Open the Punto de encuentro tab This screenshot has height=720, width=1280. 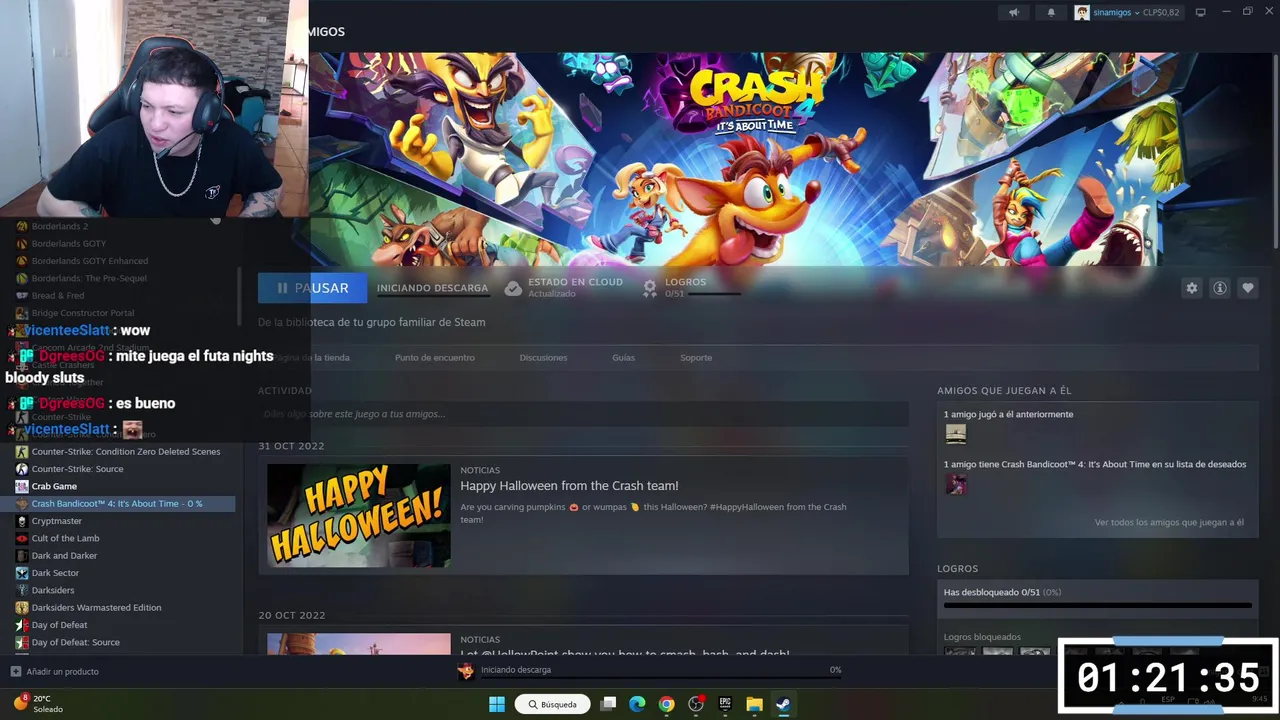(434, 357)
